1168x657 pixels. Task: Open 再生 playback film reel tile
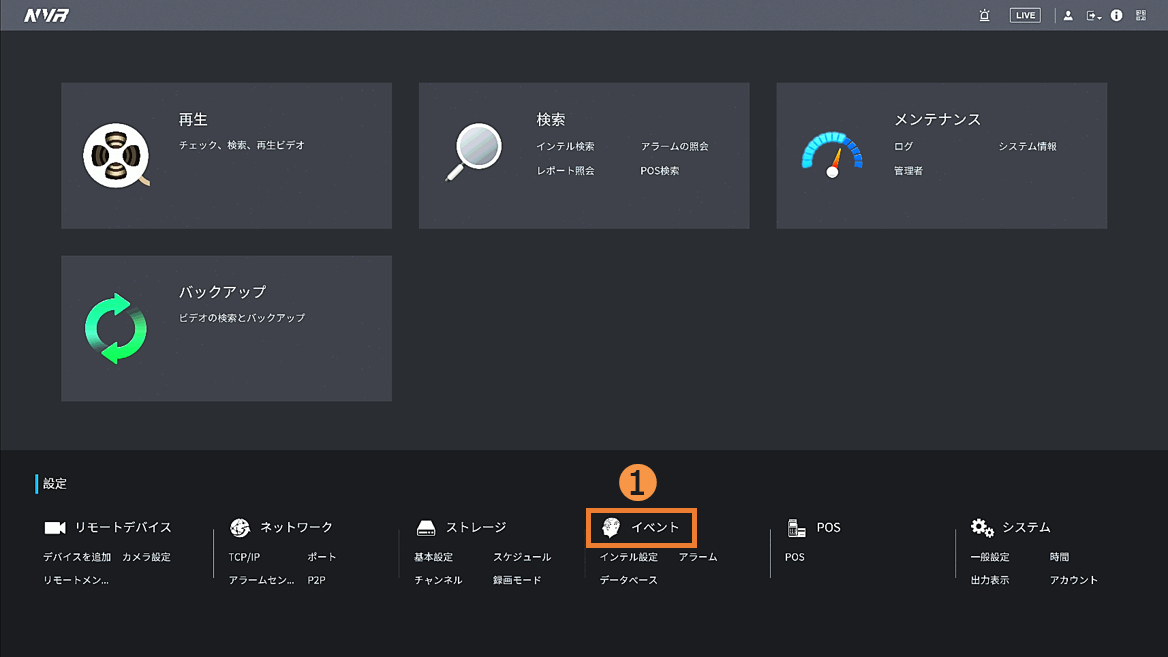(x=116, y=156)
